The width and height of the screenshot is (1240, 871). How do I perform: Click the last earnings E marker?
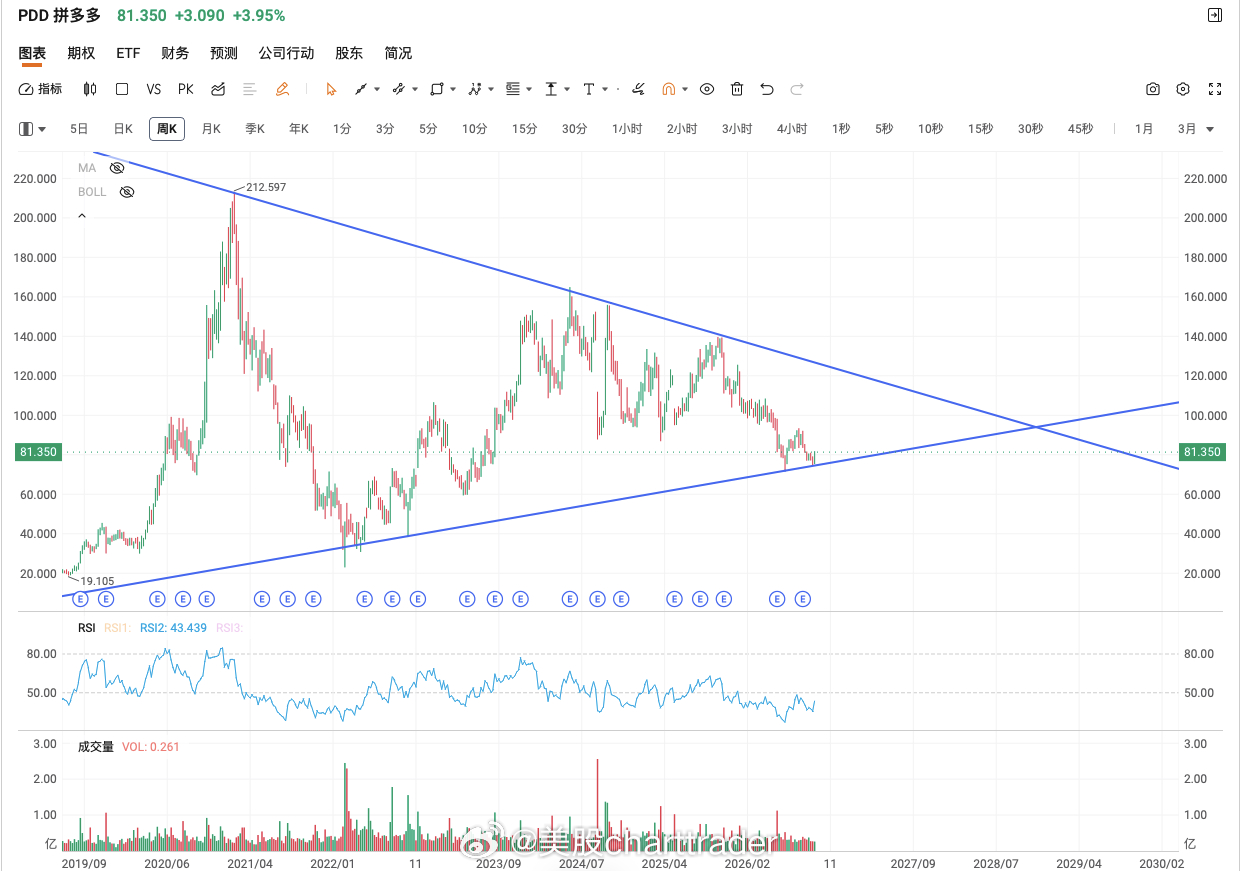(x=802, y=599)
